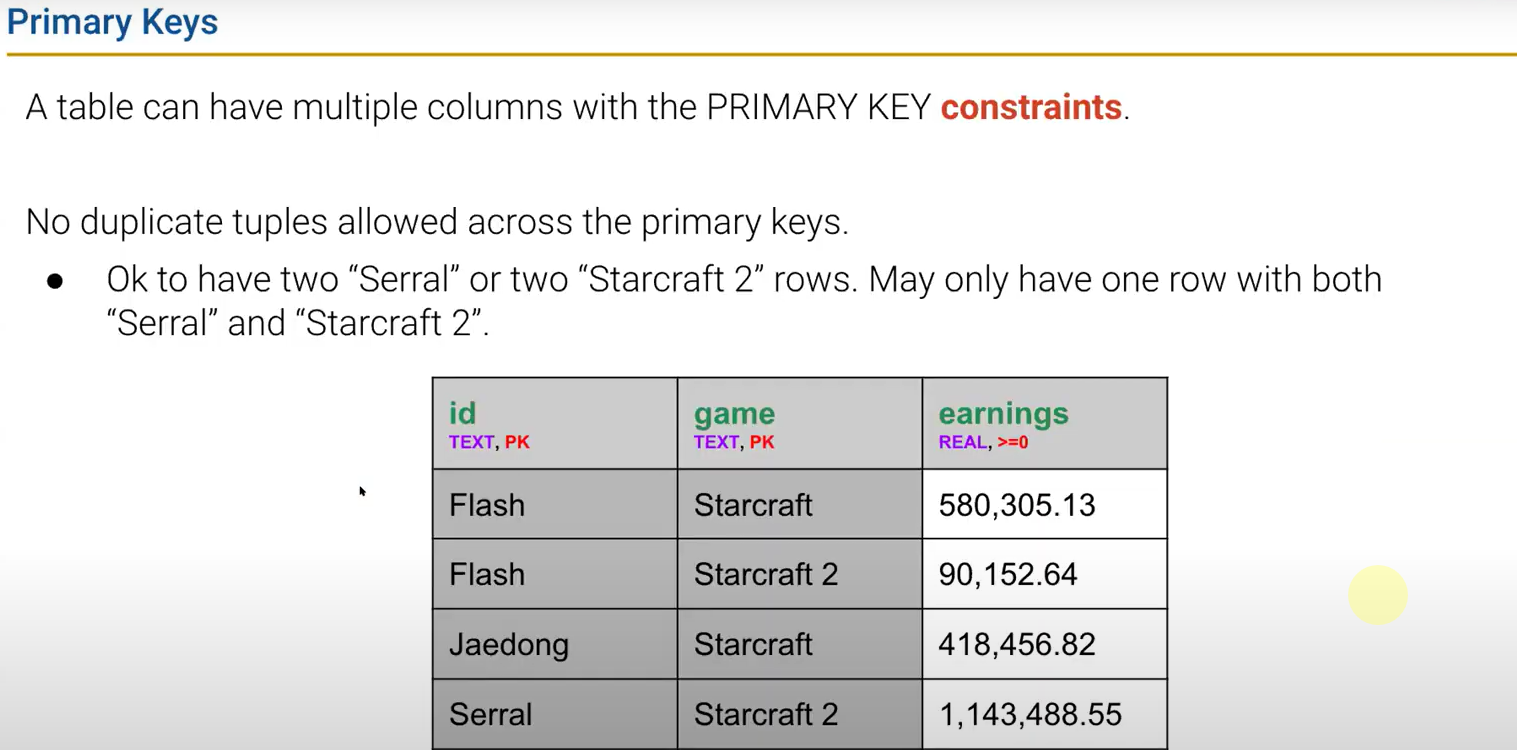Viewport: 1517px width, 750px height.
Task: Select the 580,305.13 earnings cell
Action: tap(1016, 505)
